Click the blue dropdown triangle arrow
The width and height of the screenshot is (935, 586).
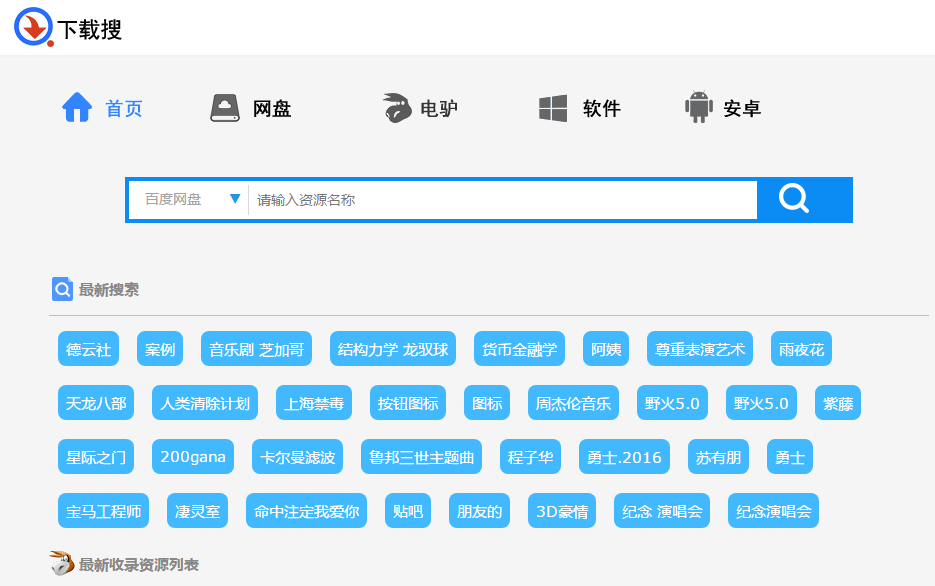tap(235, 199)
